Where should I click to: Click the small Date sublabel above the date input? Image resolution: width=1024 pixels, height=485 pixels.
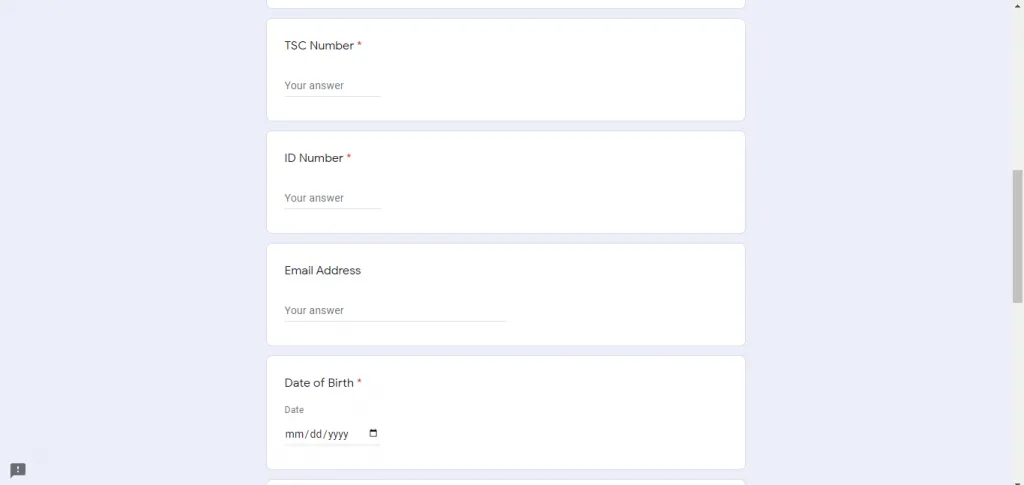click(294, 410)
